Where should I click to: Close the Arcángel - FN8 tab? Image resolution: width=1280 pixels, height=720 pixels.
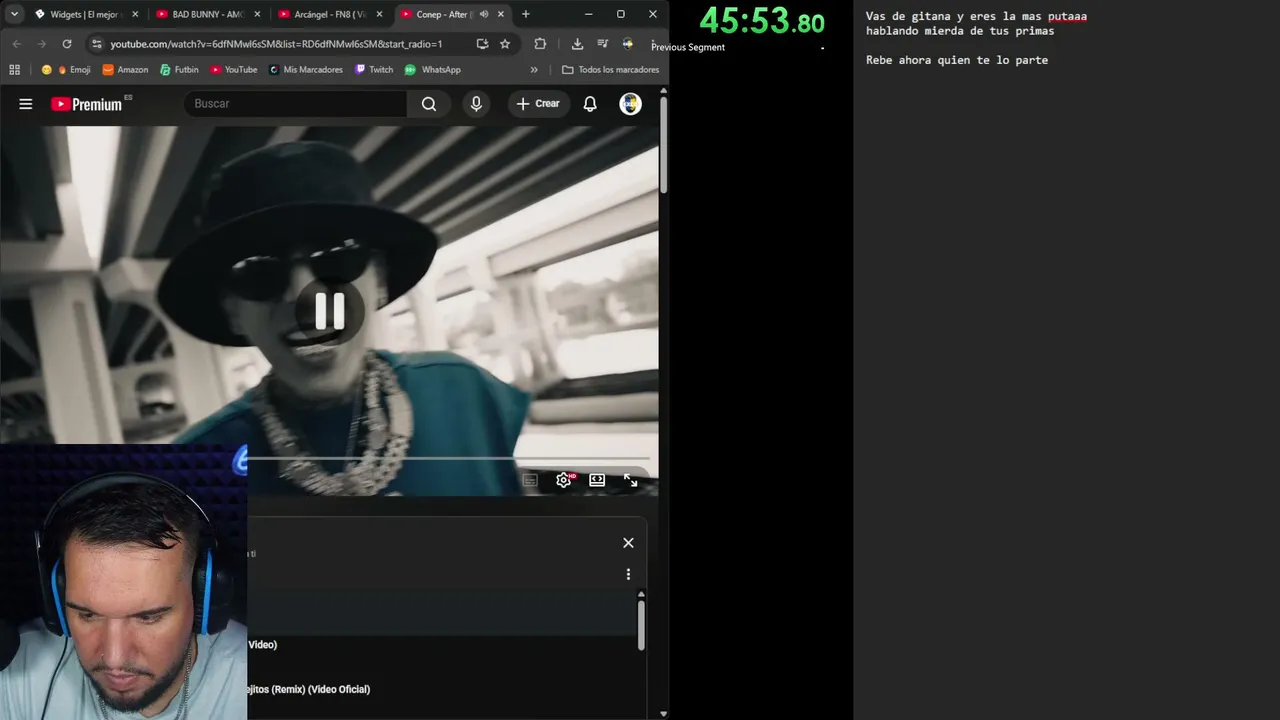pyautogui.click(x=379, y=14)
